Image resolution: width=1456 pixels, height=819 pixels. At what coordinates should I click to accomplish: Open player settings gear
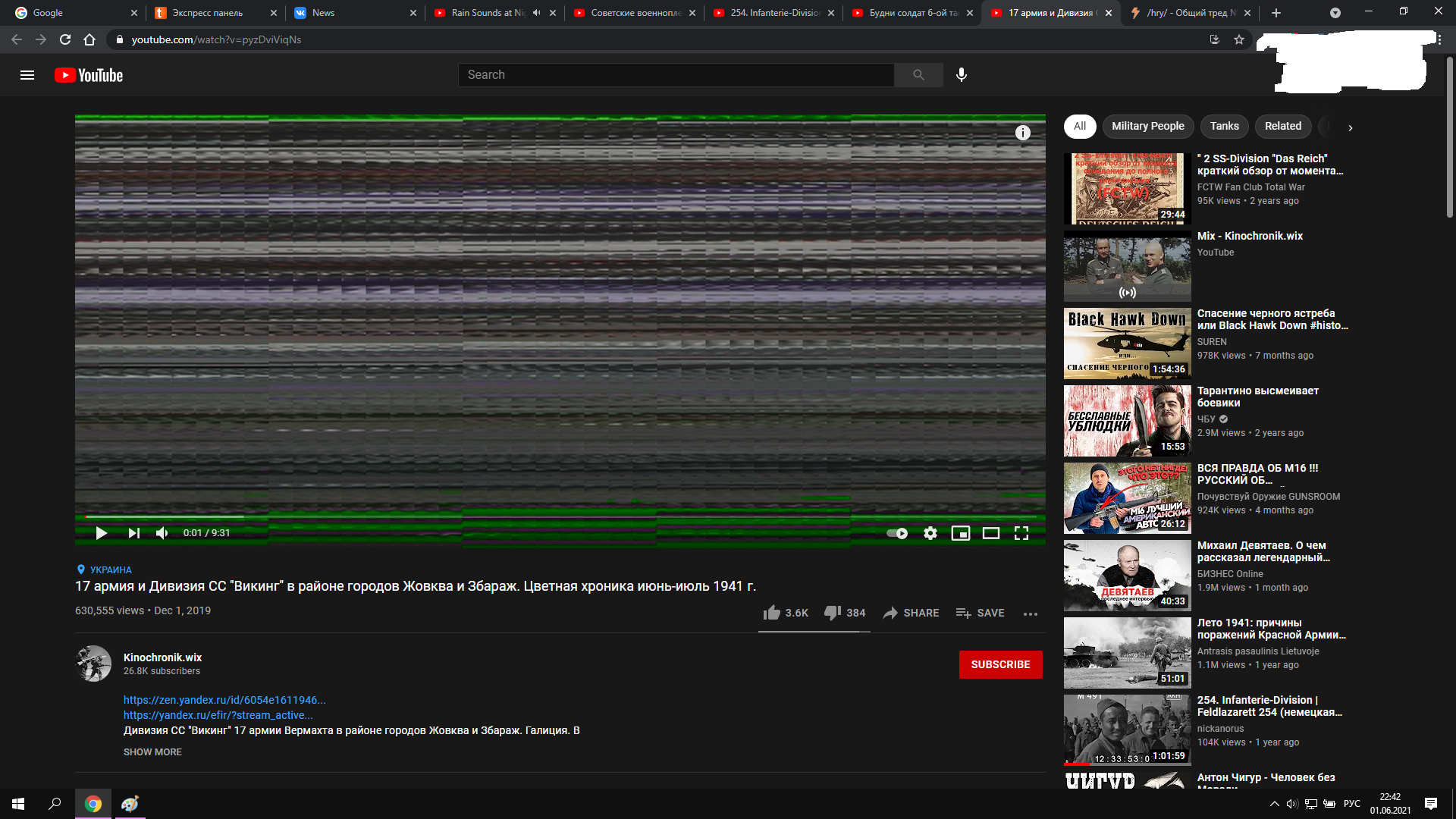pyautogui.click(x=930, y=533)
